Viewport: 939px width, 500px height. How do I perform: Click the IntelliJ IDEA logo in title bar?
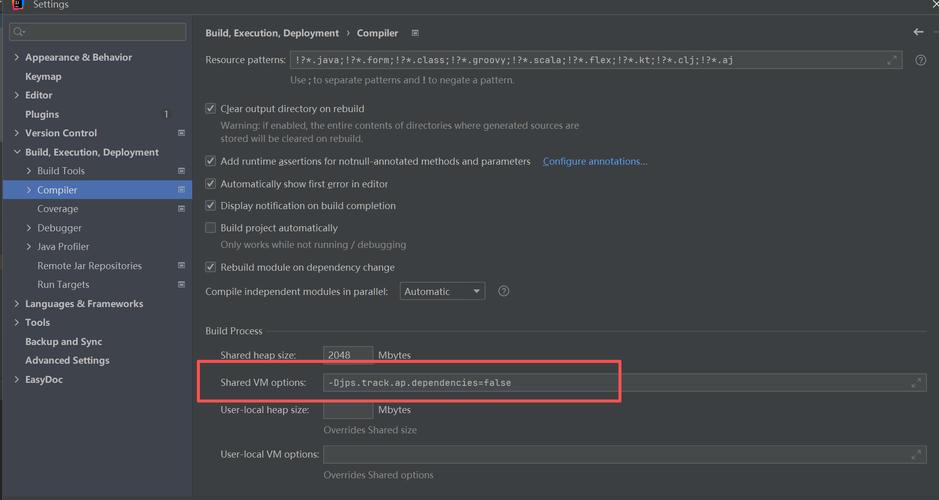point(18,4)
